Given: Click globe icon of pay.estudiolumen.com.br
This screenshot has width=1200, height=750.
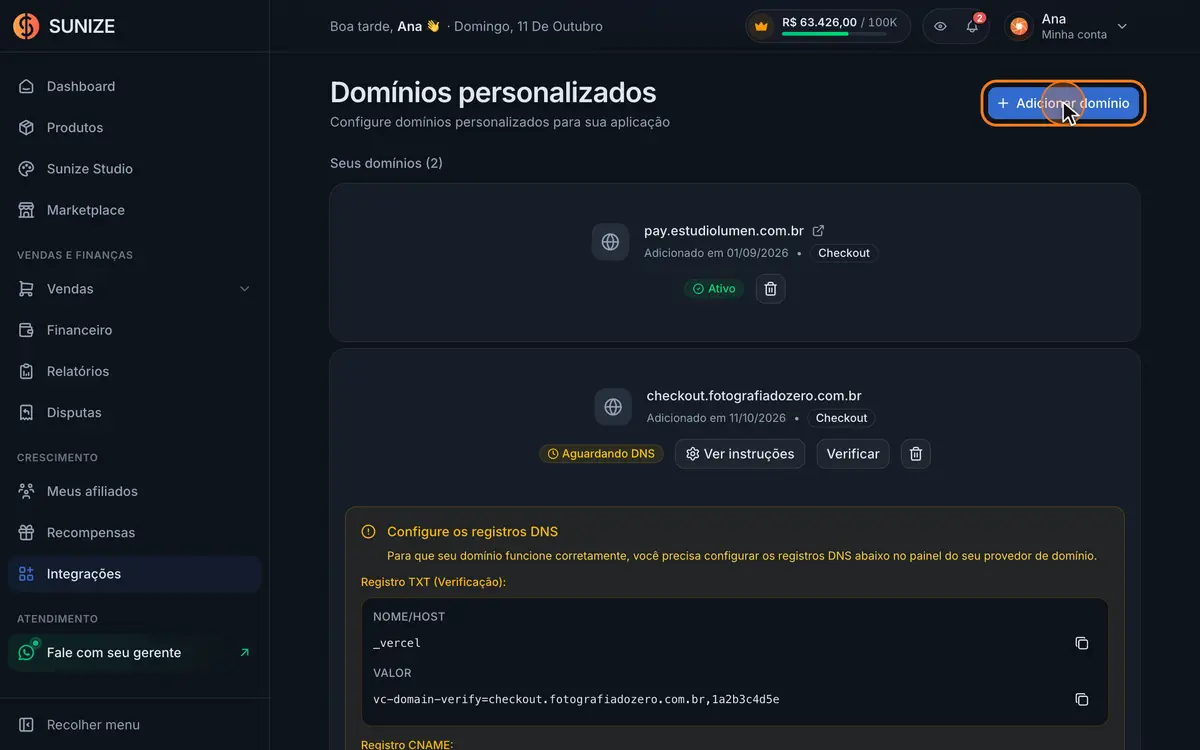Looking at the screenshot, I should tap(610, 242).
